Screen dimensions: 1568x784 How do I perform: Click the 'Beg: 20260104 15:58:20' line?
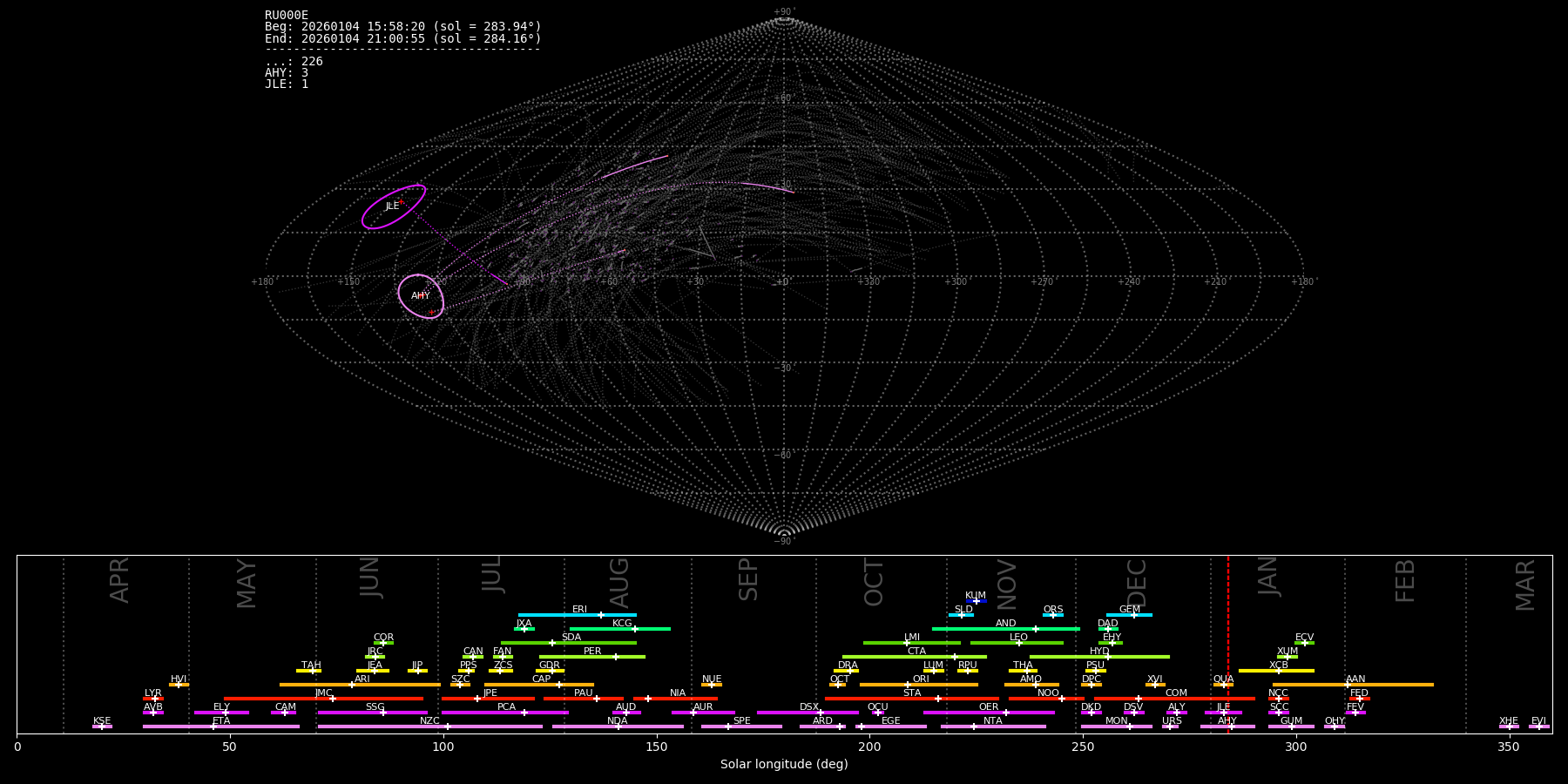[x=403, y=27]
